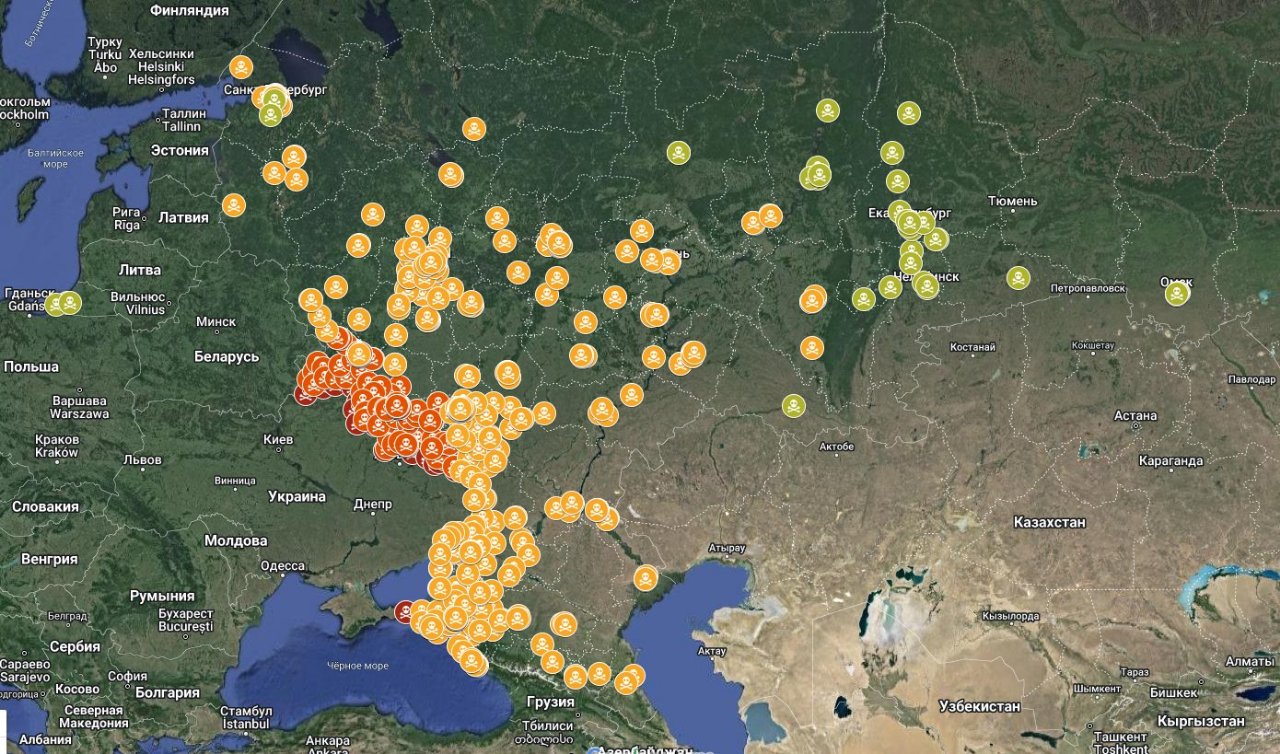Open the red skull marker in eastern Crimea
1280x754 pixels.
406,611
